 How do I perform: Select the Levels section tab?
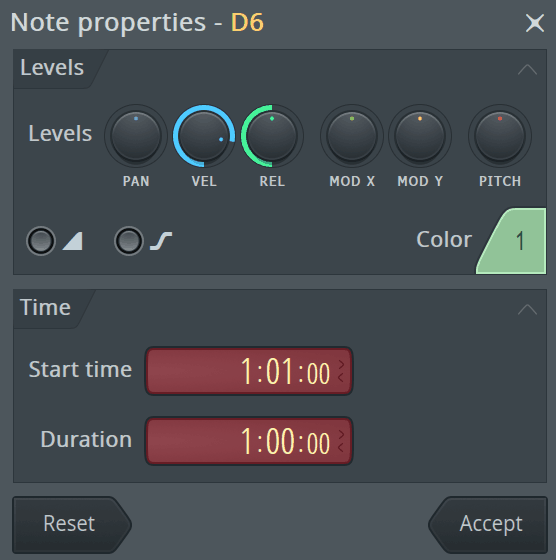pos(52,68)
